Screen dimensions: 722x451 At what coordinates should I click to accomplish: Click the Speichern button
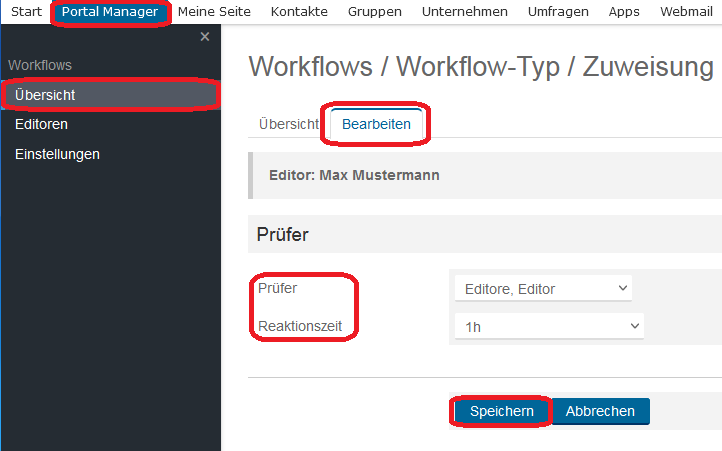pyautogui.click(x=501, y=411)
